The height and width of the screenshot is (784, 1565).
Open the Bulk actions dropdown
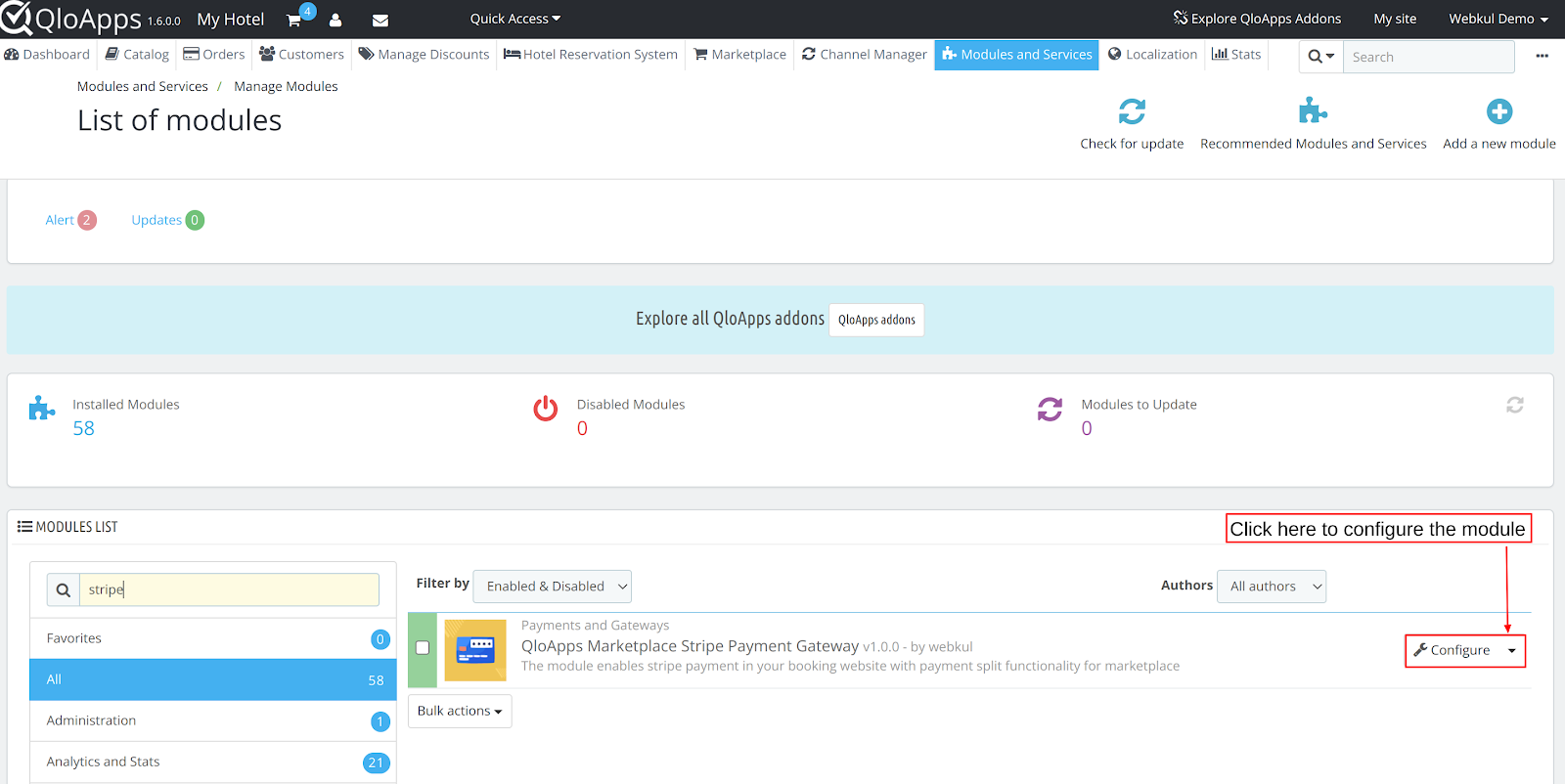pyautogui.click(x=460, y=711)
